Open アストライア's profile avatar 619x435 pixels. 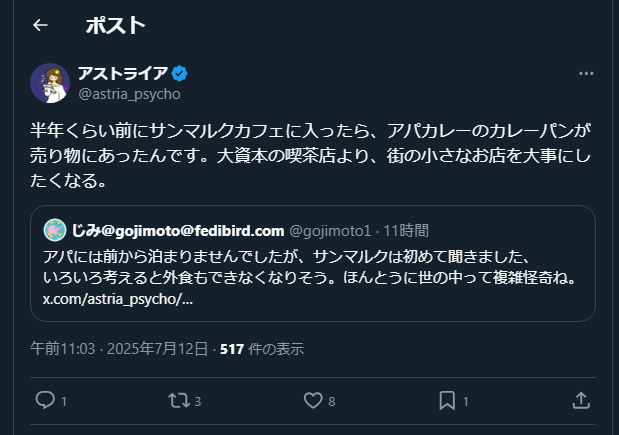pos(50,83)
